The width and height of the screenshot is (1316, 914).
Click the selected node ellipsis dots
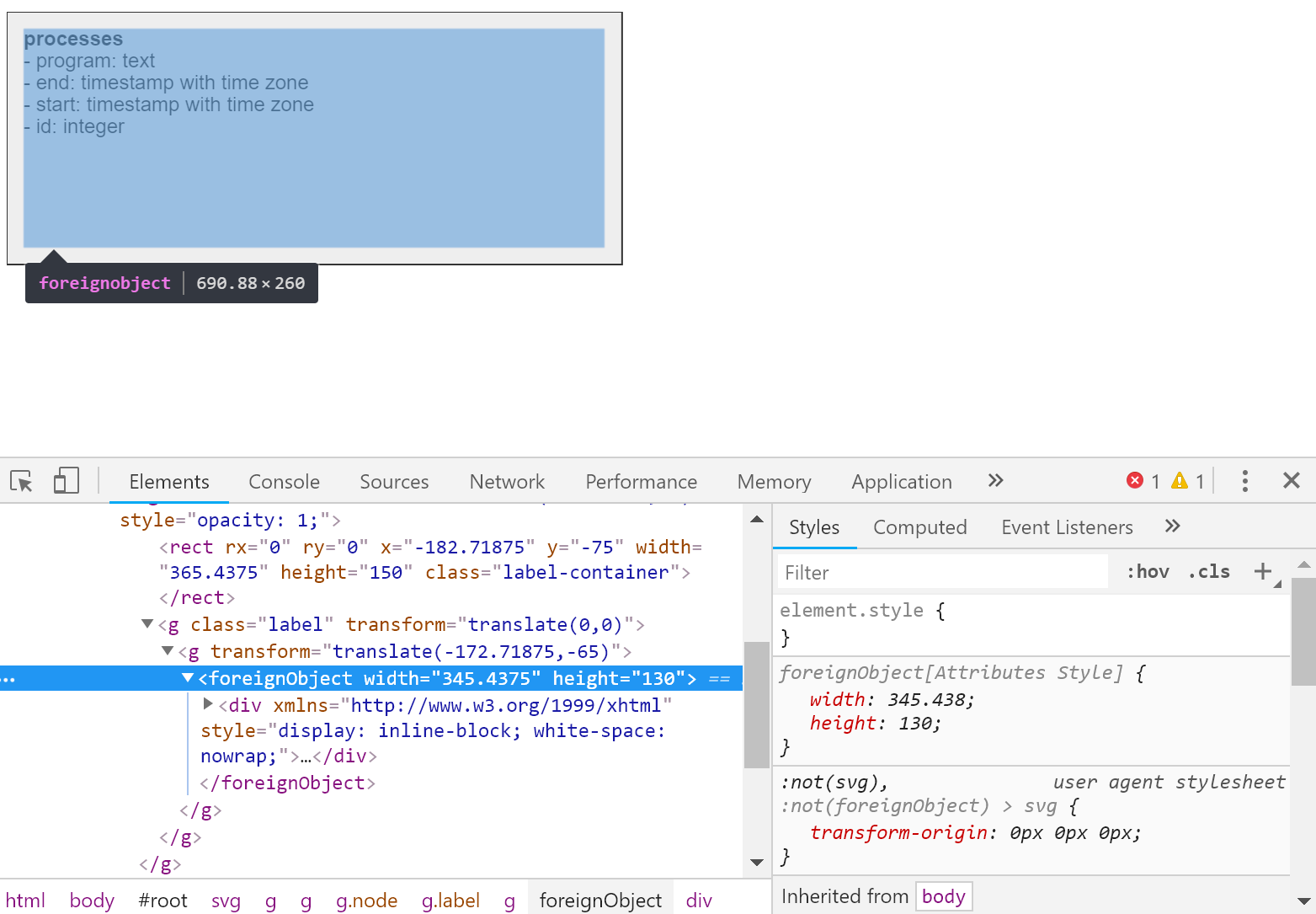(8, 679)
